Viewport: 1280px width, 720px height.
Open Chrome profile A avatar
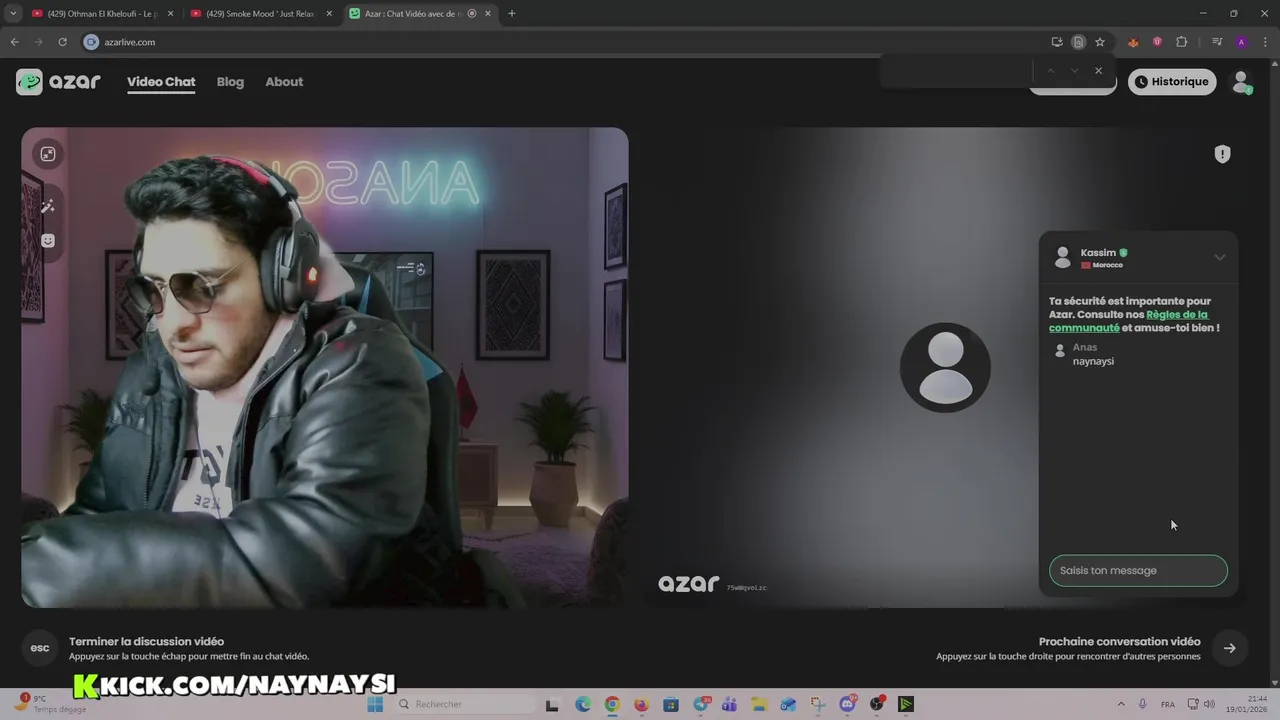(1241, 42)
